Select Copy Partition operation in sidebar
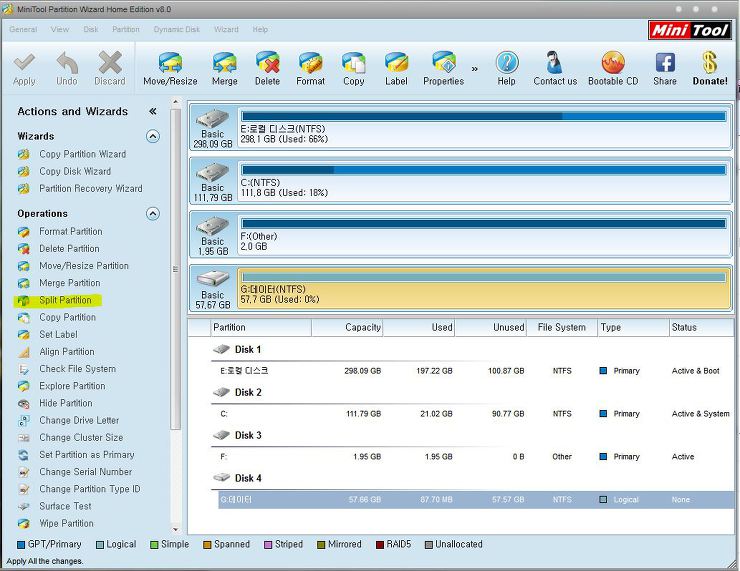The height and width of the screenshot is (571, 740). pos(67,318)
